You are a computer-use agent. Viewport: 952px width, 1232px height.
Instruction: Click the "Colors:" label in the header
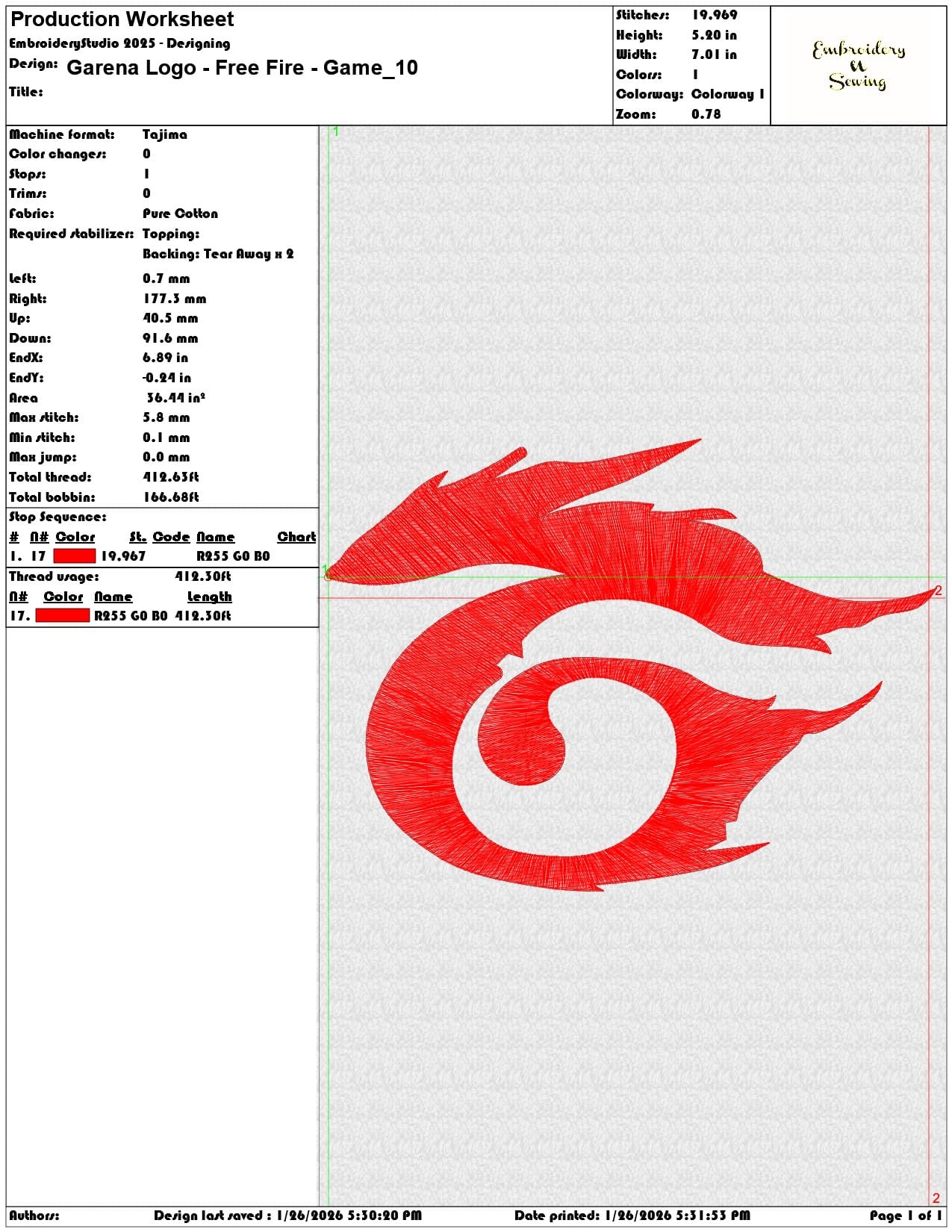tap(638, 75)
